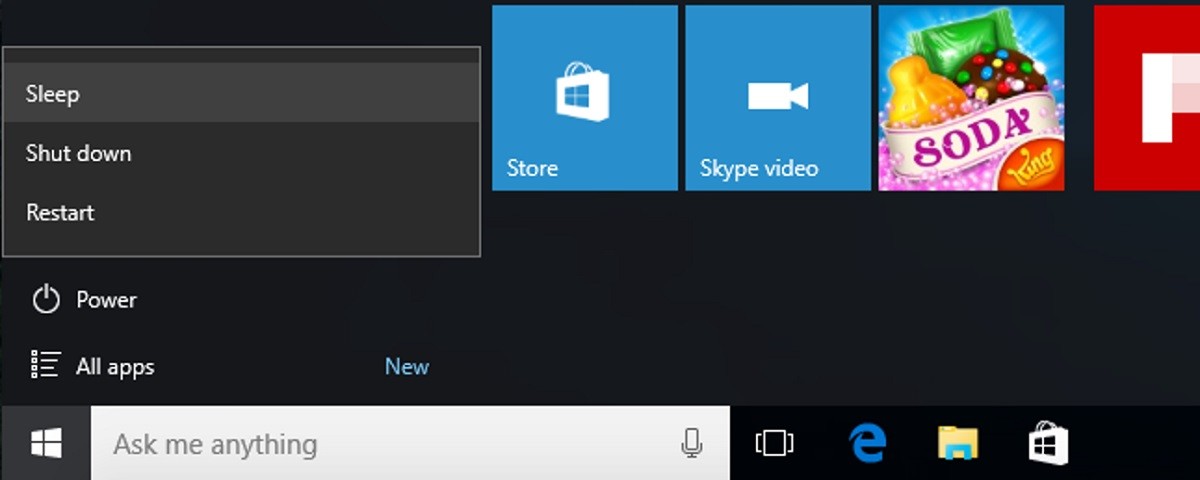1200x480 pixels.
Task: Focus the Ask me anything search box
Action: pyautogui.click(x=410, y=443)
